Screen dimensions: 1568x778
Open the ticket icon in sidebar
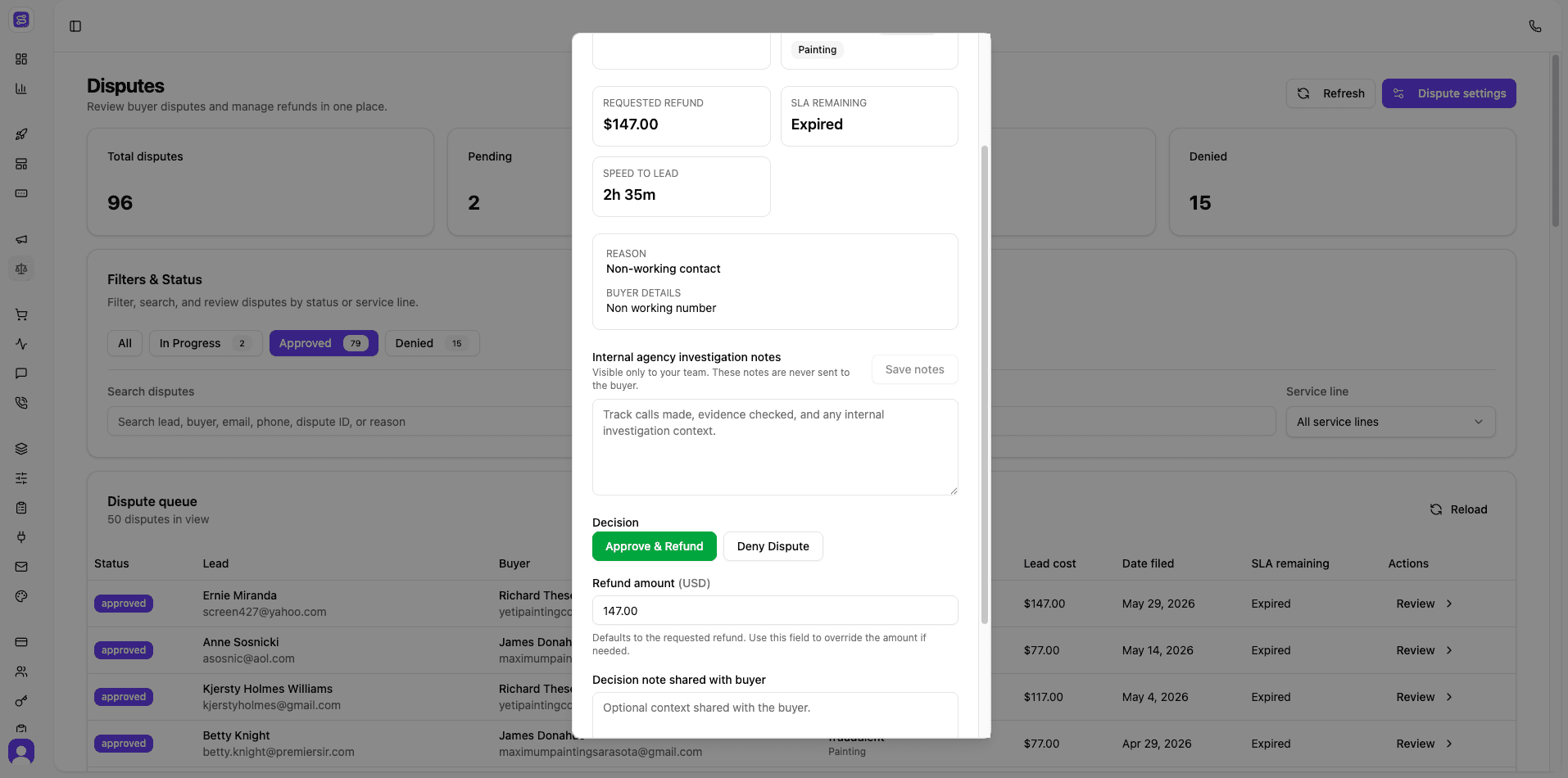(21, 193)
